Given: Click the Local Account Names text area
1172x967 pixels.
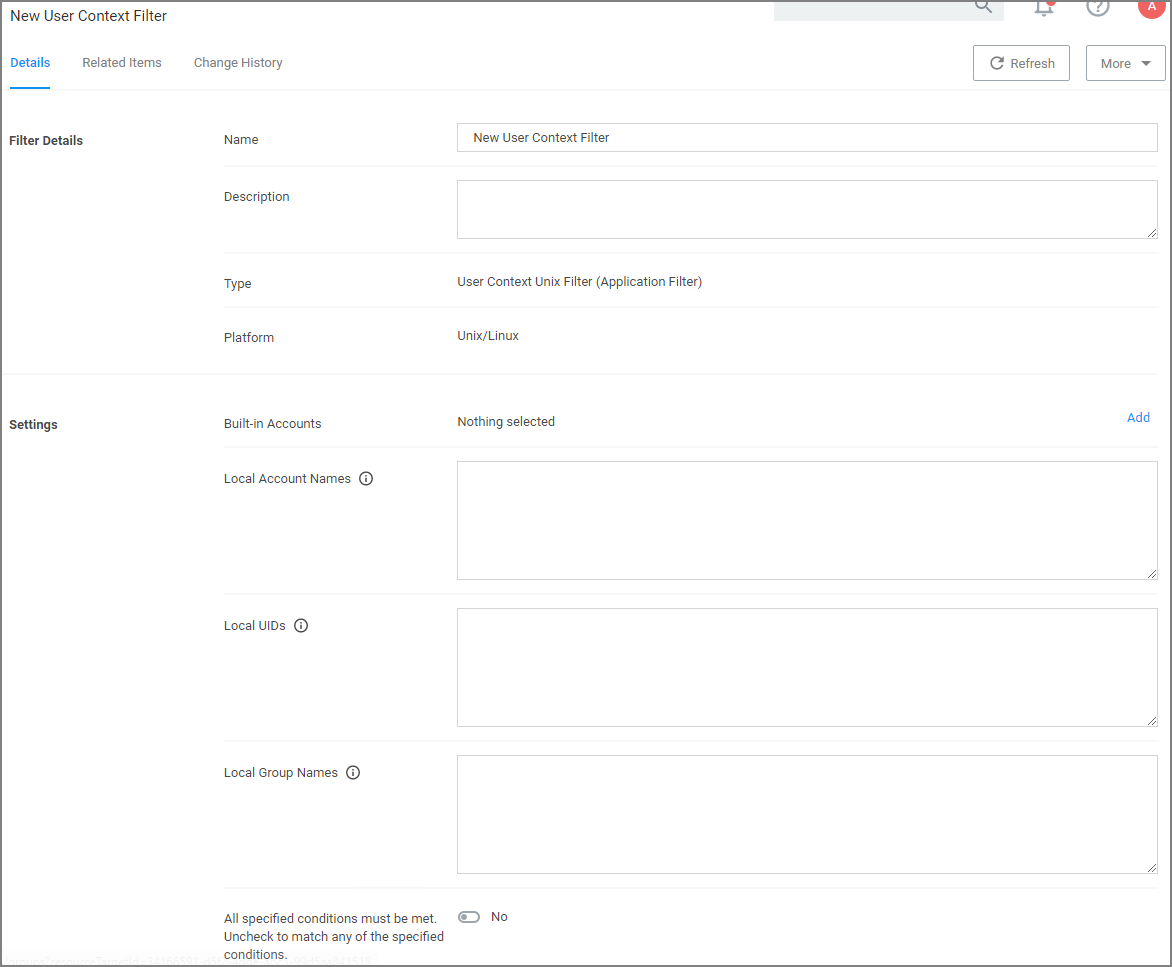Looking at the screenshot, I should 807,520.
